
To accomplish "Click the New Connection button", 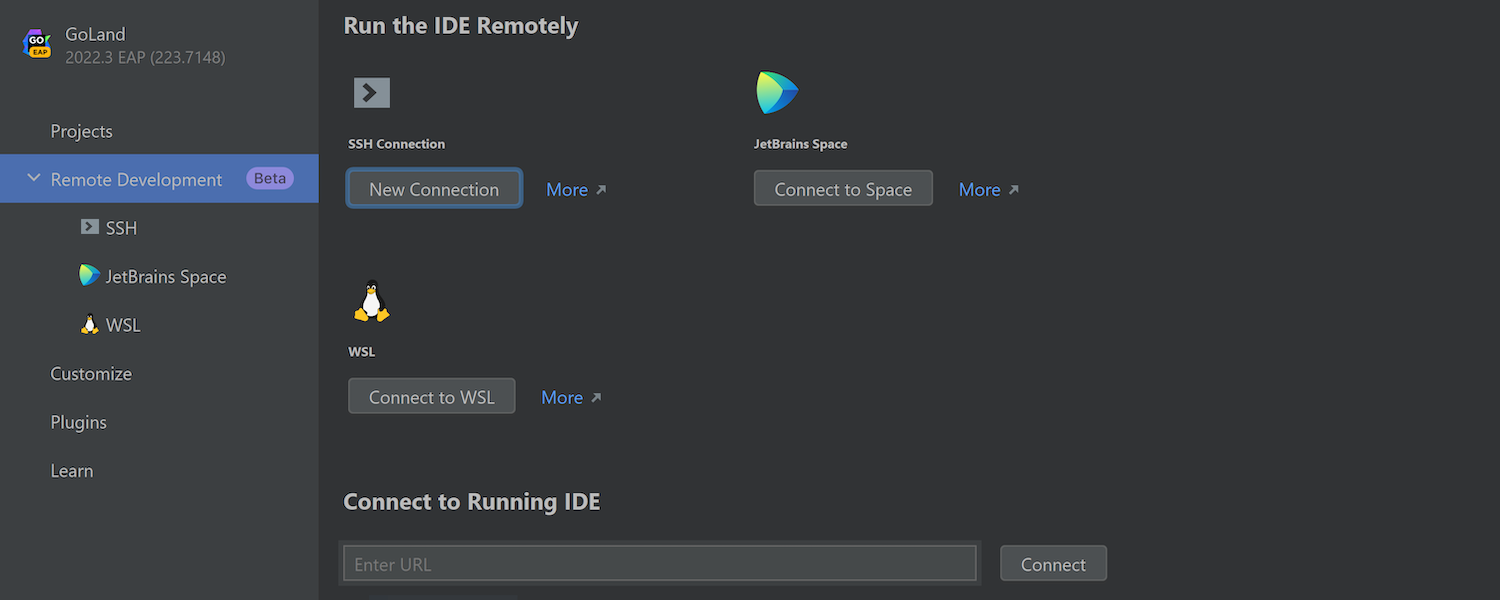I will point(434,188).
